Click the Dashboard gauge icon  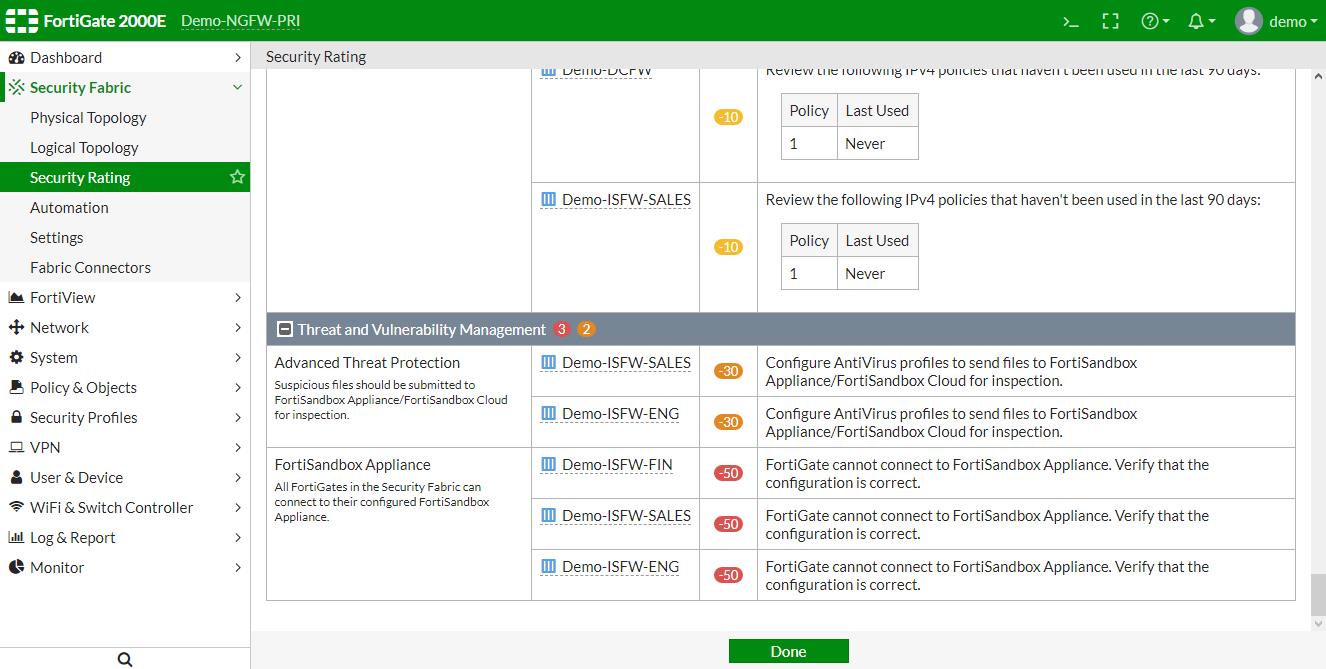(16, 58)
